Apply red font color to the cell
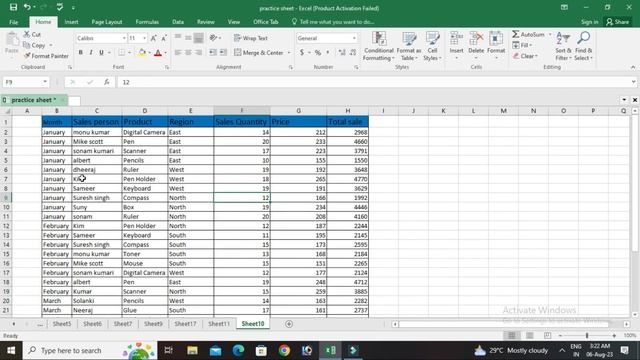Viewport: 640px width, 360px height. [158, 53]
